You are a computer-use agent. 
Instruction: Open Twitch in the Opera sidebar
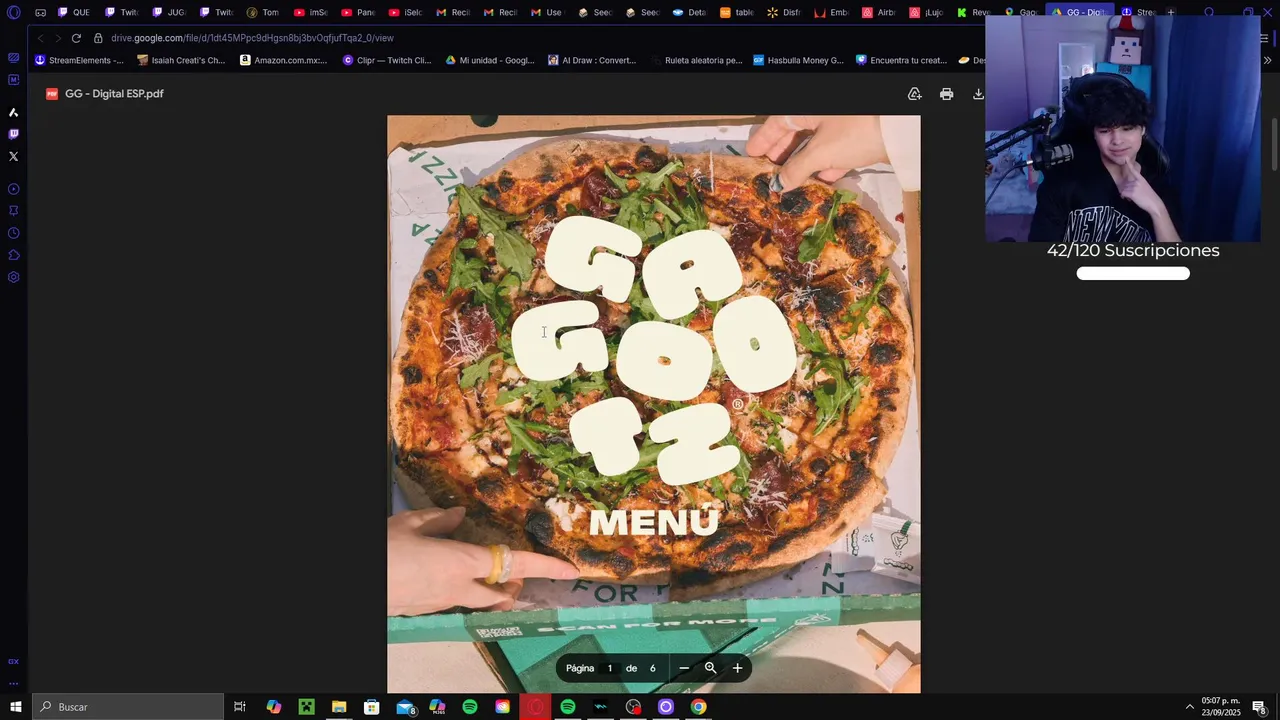coord(13,134)
